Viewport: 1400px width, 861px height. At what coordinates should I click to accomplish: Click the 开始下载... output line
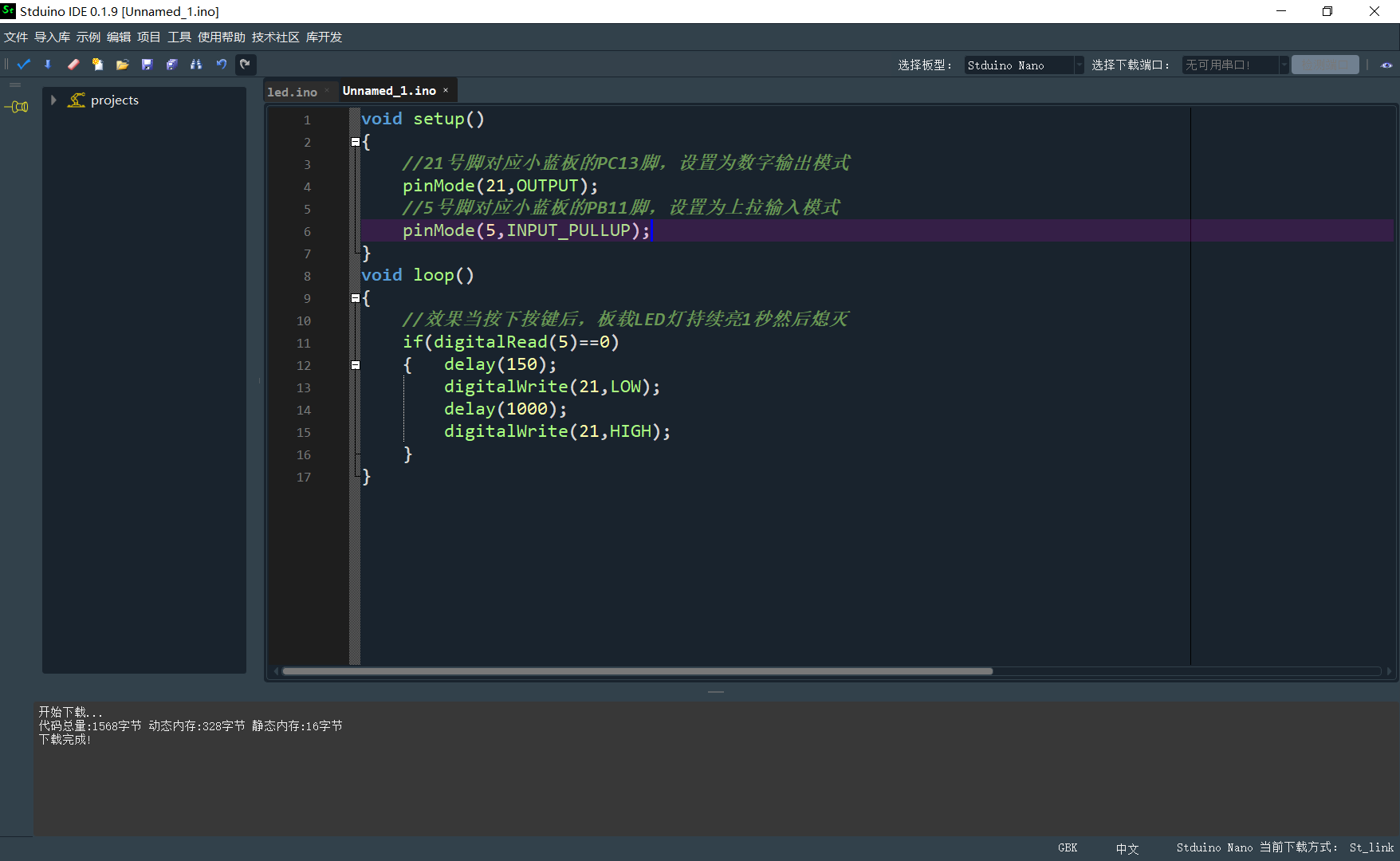point(71,712)
